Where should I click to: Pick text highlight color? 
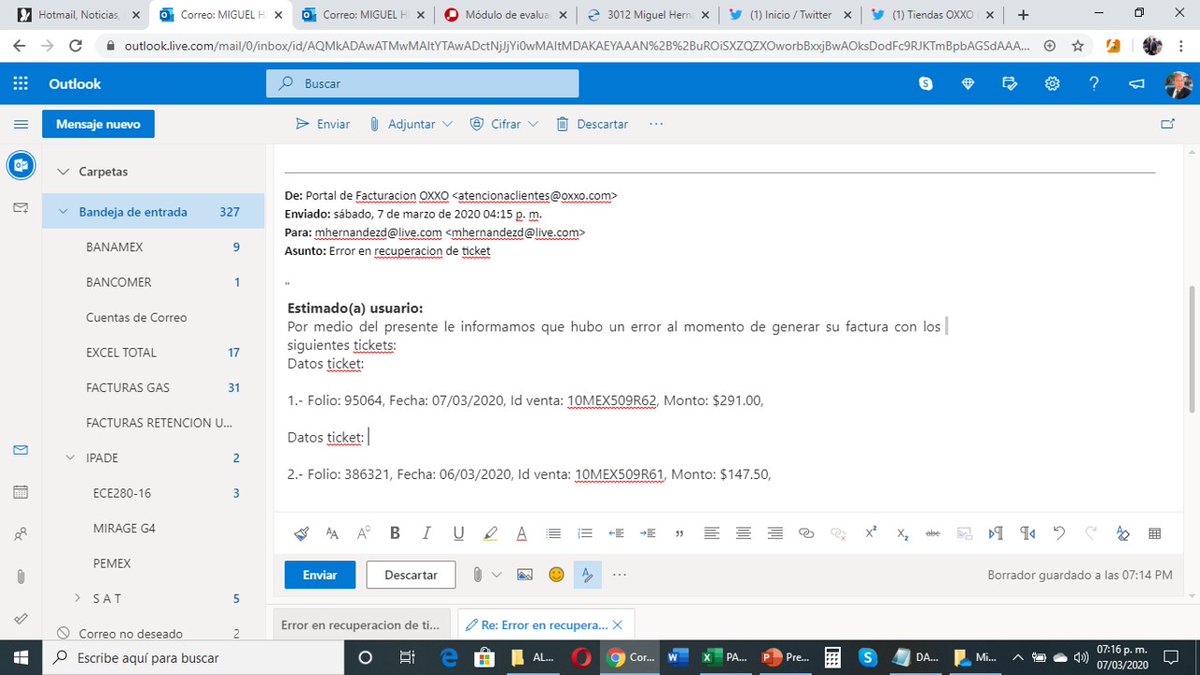tap(490, 533)
